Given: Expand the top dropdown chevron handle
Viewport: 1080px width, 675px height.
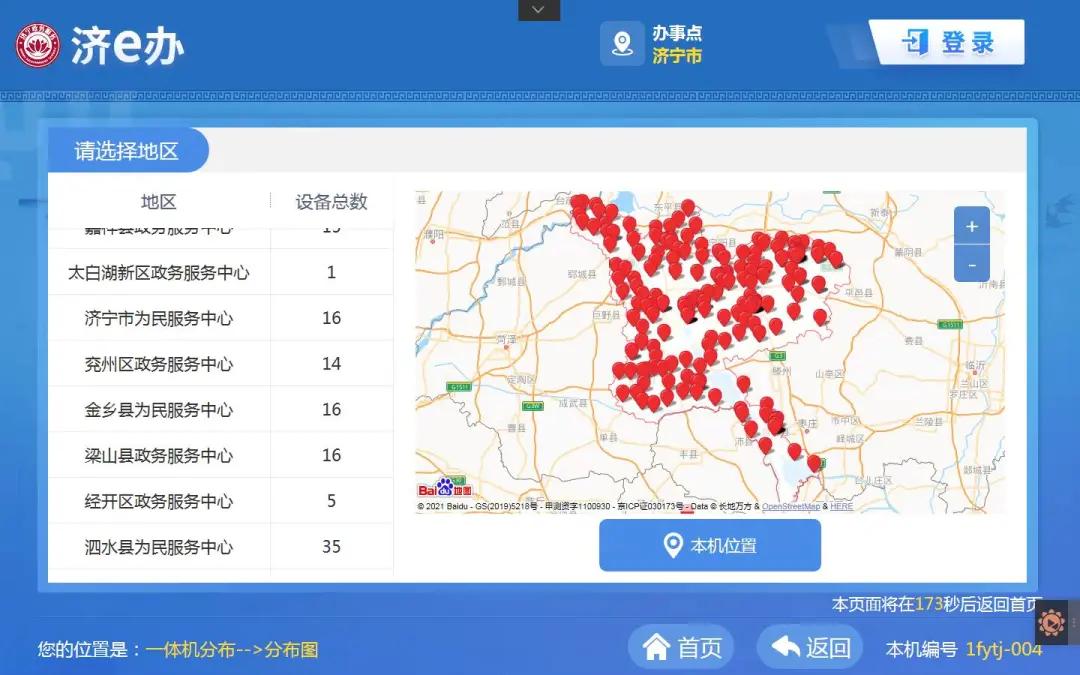Looking at the screenshot, I should (539, 10).
